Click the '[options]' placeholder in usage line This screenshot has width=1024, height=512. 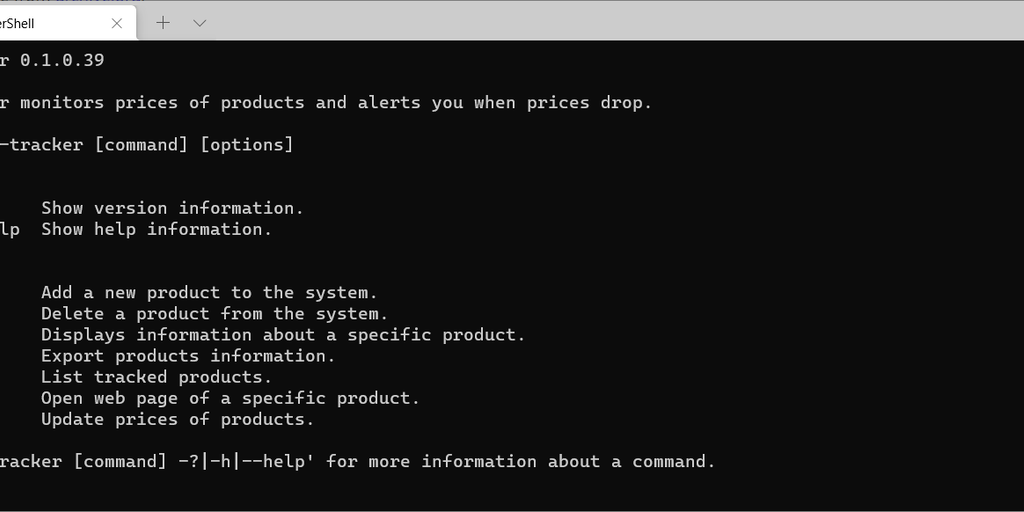click(x=247, y=145)
